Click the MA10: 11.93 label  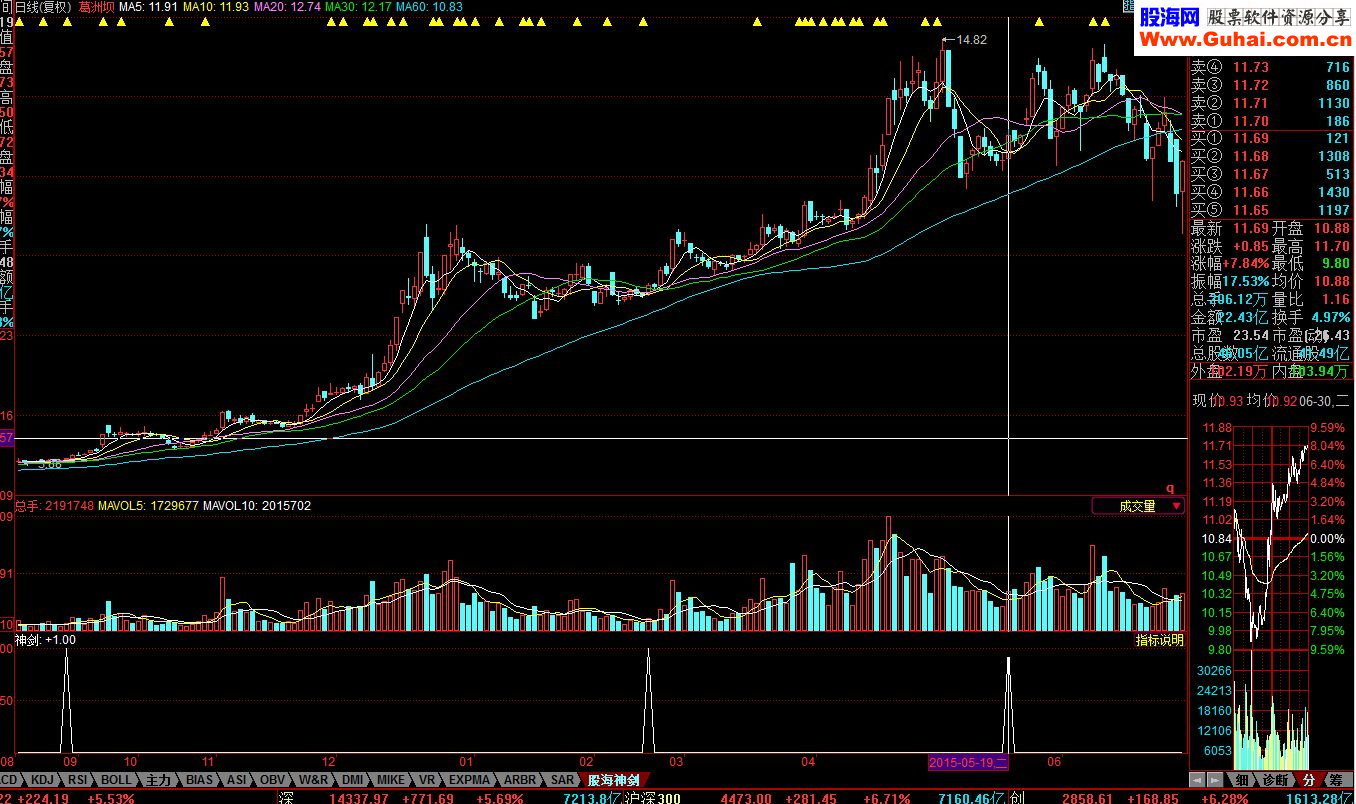coord(216,7)
